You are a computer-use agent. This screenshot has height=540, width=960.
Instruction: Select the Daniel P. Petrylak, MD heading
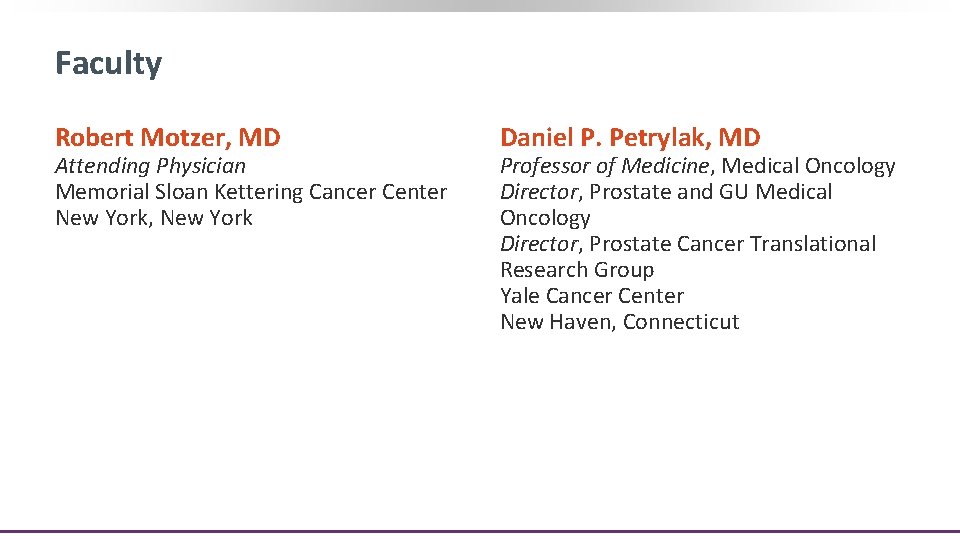pyautogui.click(x=630, y=137)
